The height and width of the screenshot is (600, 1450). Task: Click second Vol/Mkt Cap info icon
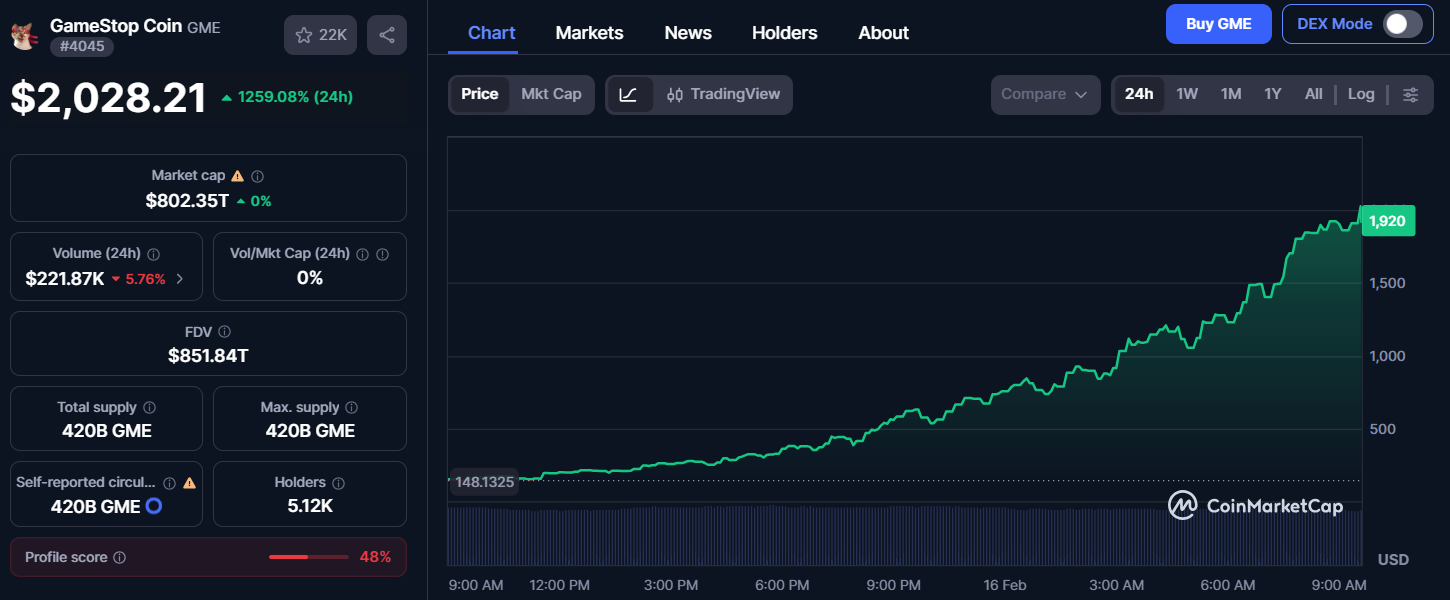382,254
